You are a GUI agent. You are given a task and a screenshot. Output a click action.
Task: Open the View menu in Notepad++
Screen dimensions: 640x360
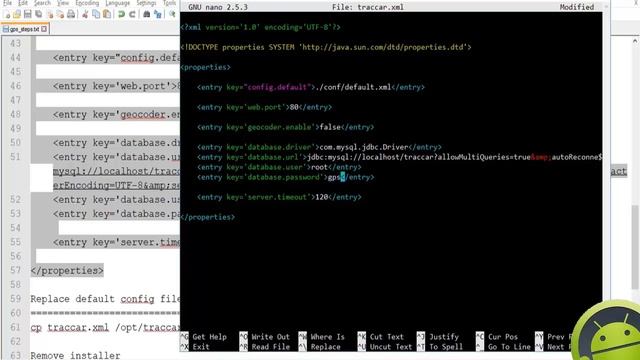click(x=63, y=3)
